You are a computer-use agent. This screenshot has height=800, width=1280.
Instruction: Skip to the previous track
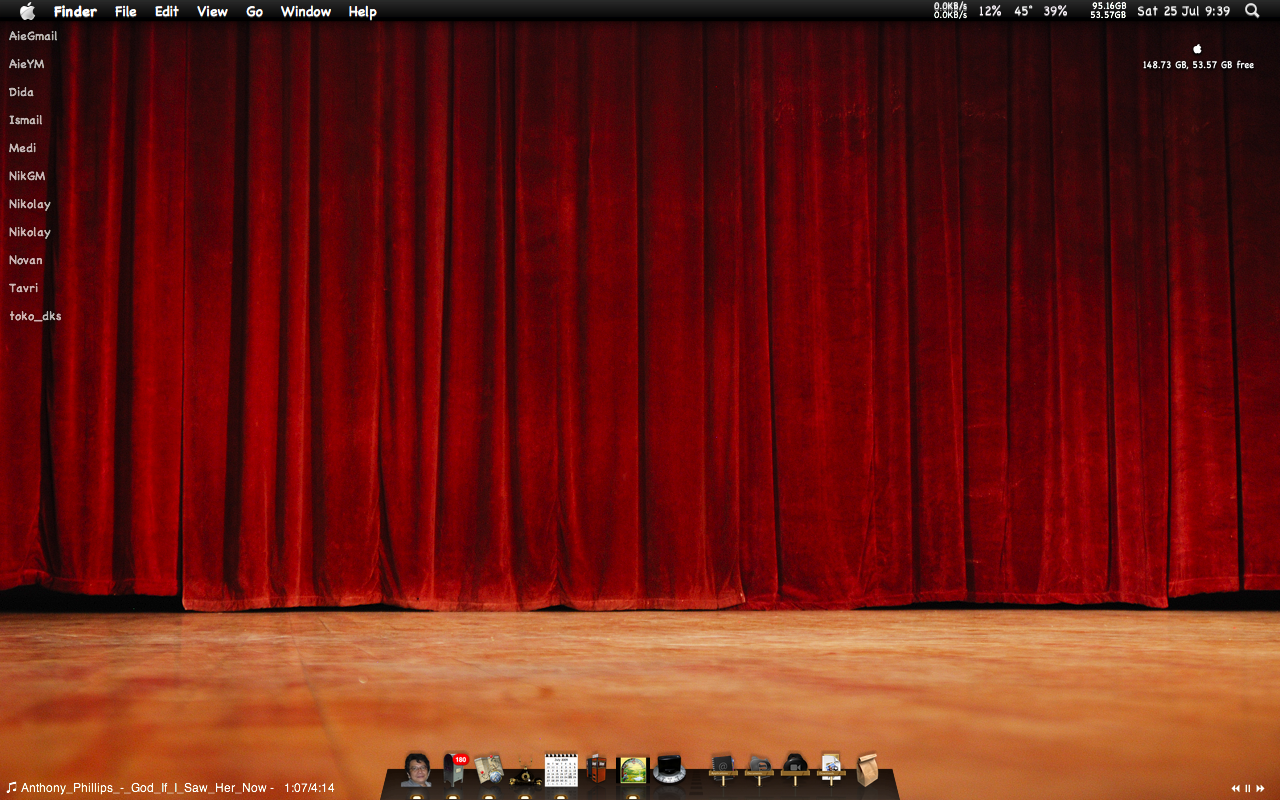click(1237, 789)
